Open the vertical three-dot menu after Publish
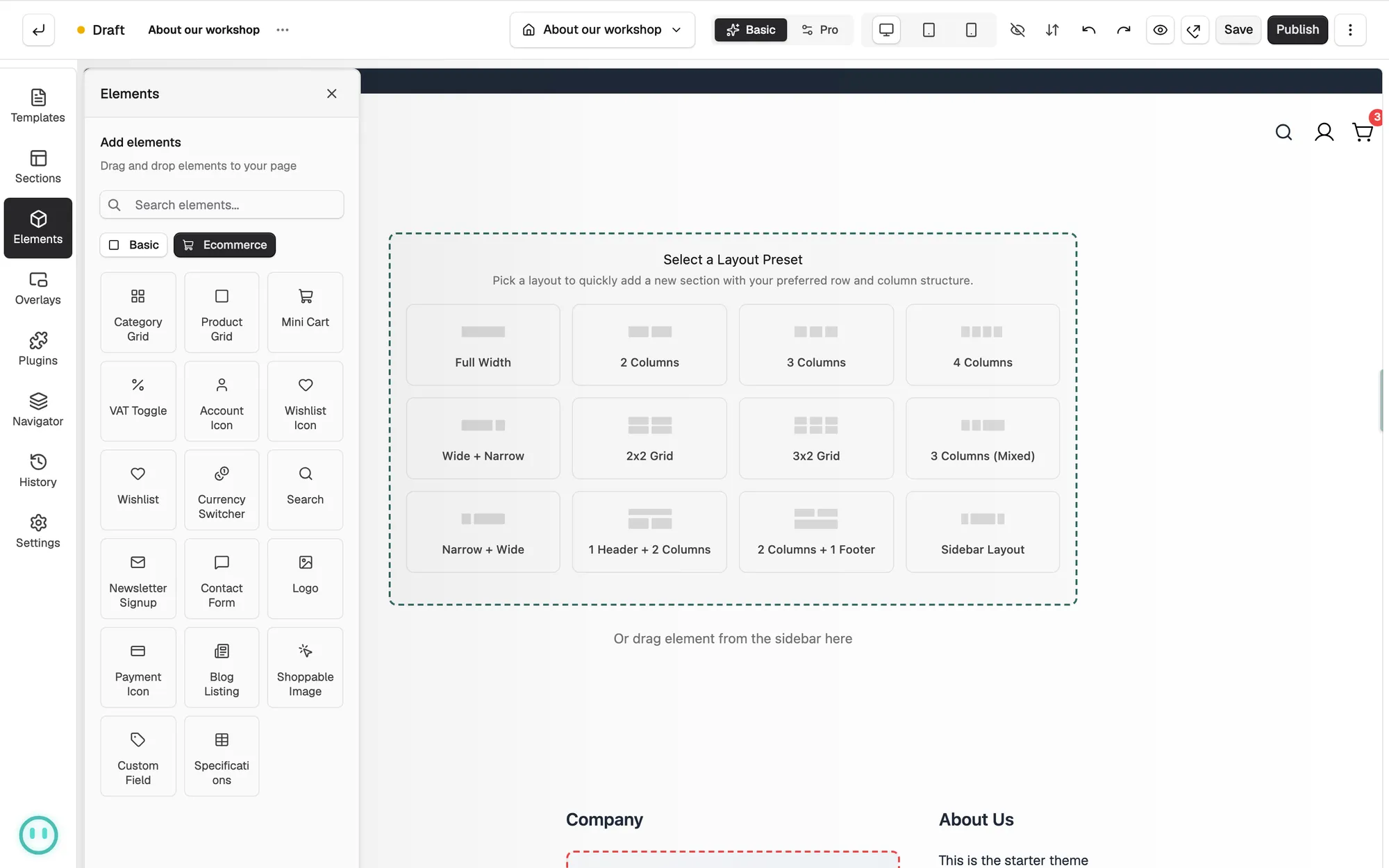This screenshot has height=868, width=1389. point(1350,30)
